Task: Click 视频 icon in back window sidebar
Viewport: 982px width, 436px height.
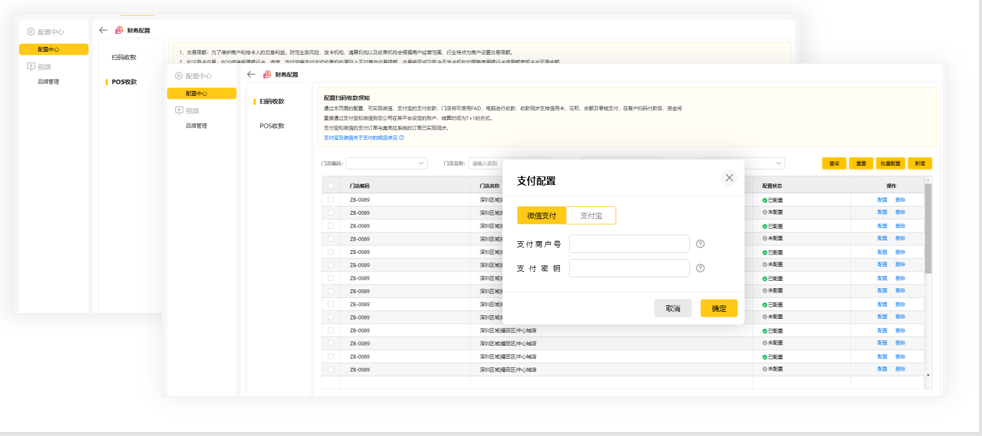Action: pos(31,66)
